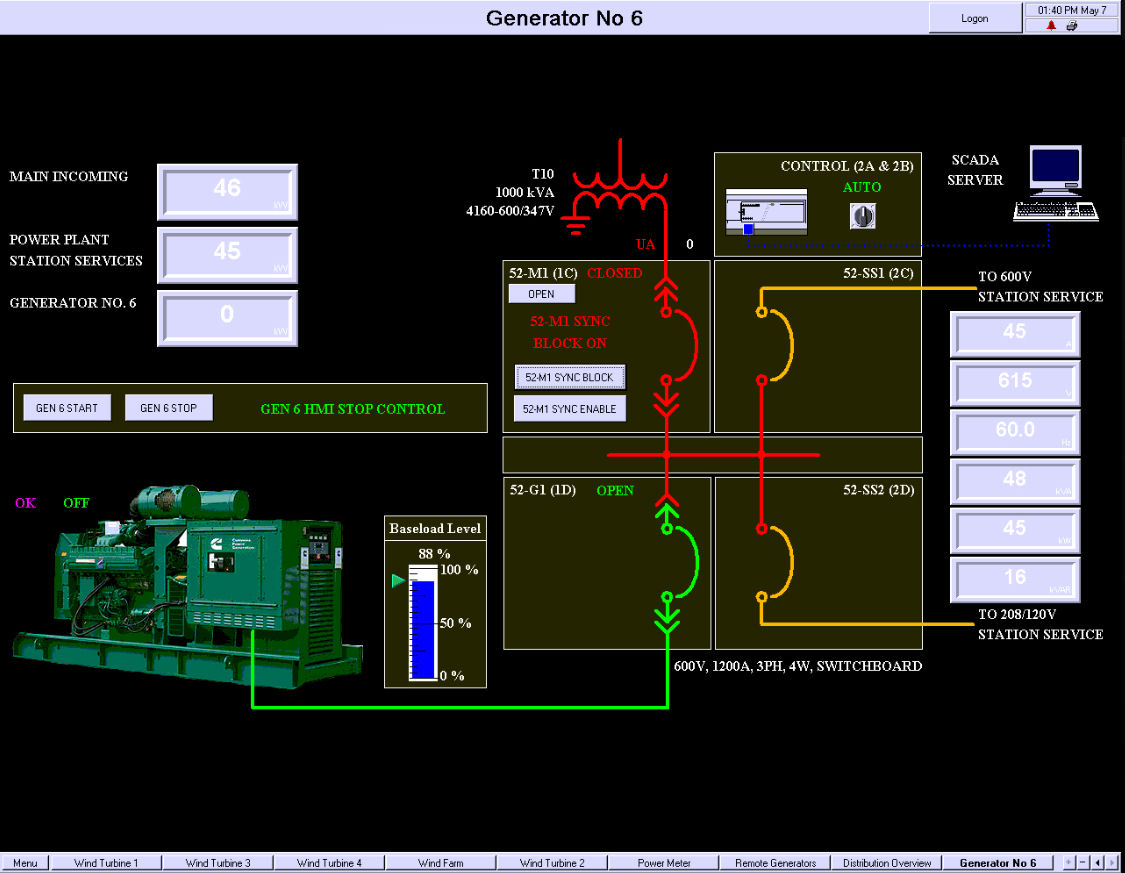Click the right navigation arrow beside tabs
This screenshot has height=873, width=1125.
point(1112,862)
